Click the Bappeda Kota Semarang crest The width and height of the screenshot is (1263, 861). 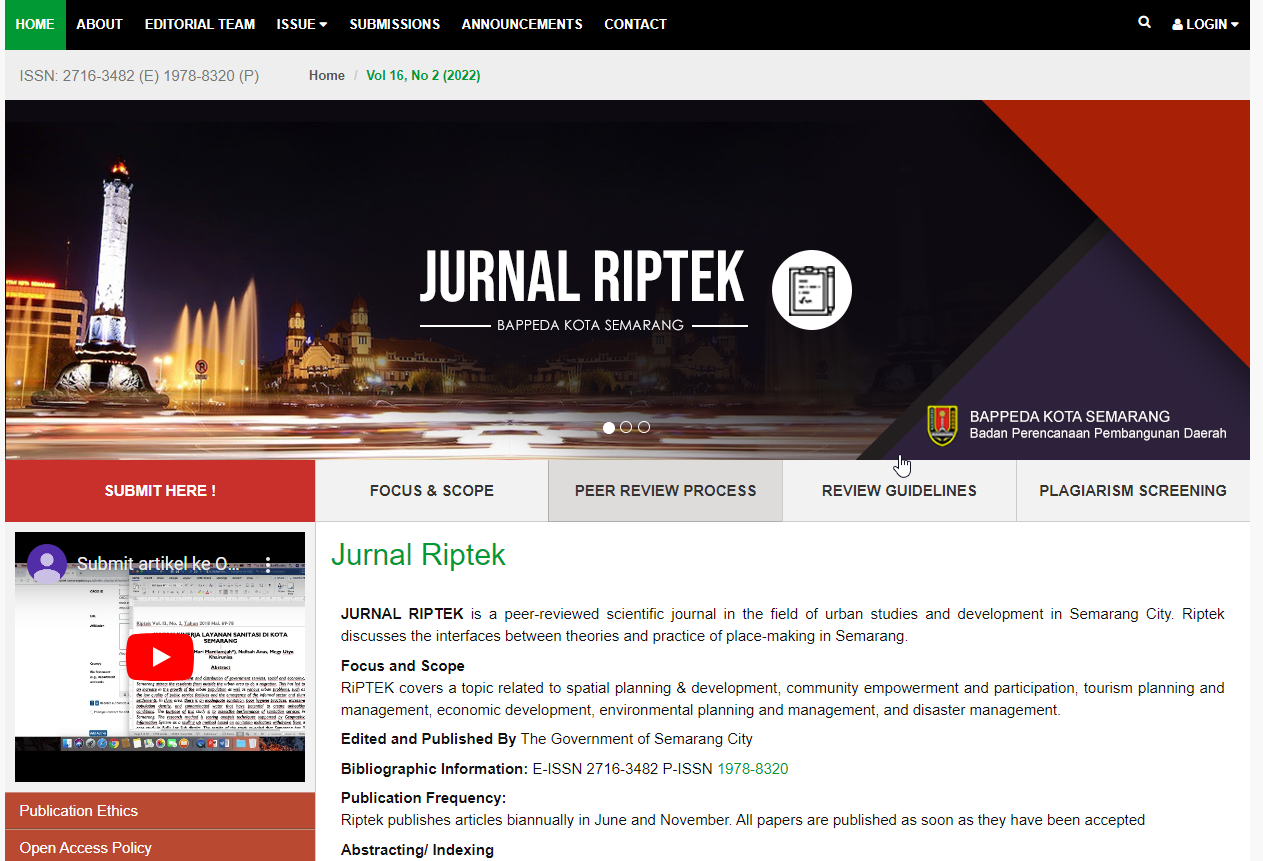tap(942, 425)
